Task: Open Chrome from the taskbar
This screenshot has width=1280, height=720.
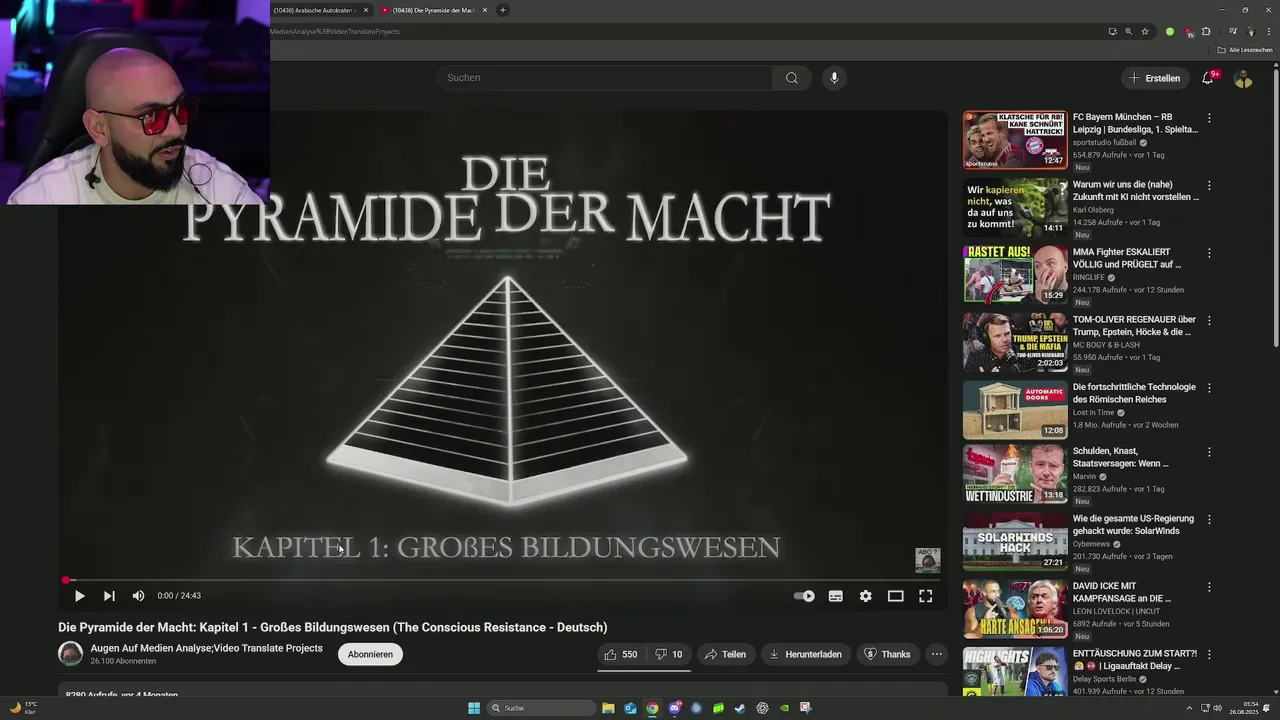Action: click(x=652, y=708)
